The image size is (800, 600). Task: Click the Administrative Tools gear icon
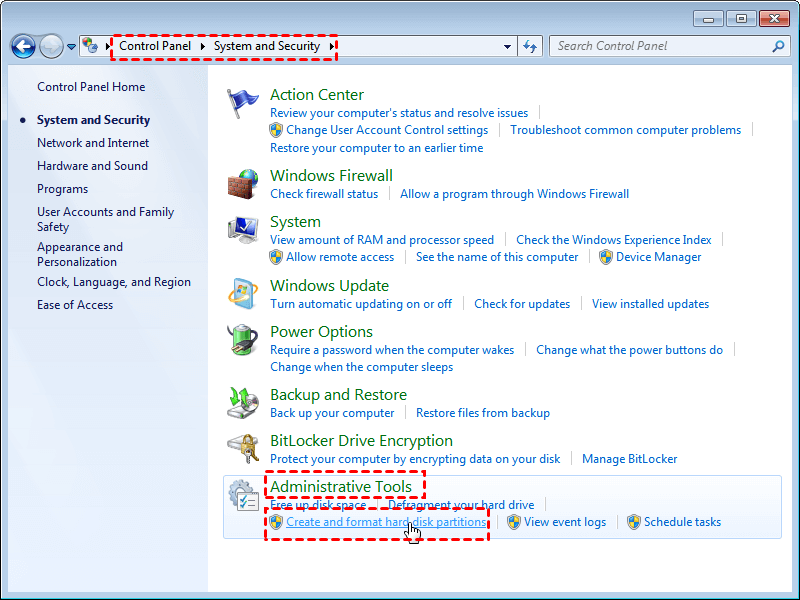pyautogui.click(x=243, y=495)
